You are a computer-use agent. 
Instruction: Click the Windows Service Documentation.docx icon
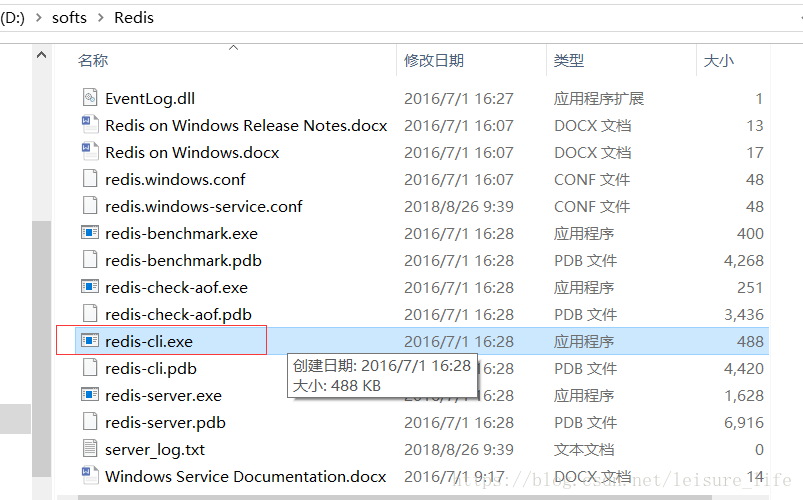(90, 476)
